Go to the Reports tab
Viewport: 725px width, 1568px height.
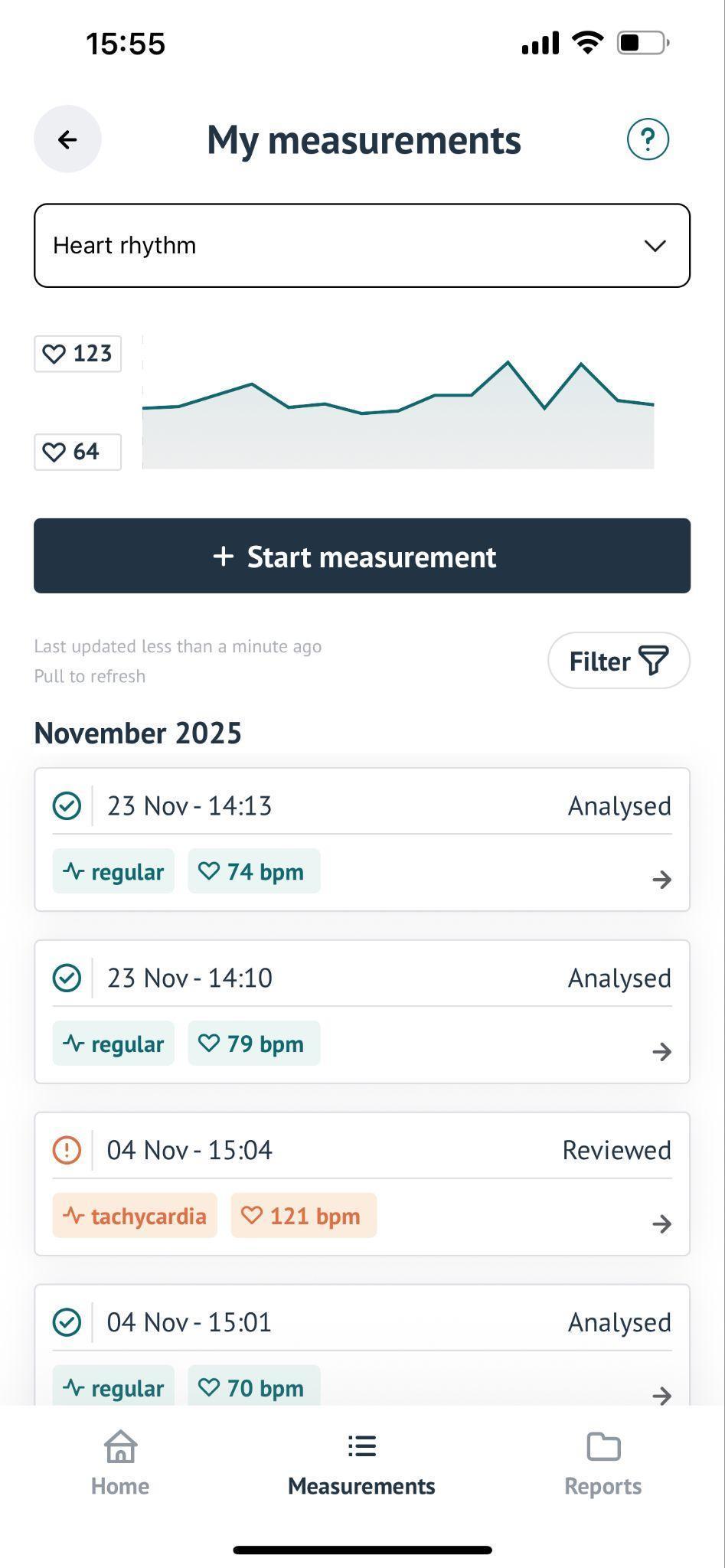coord(603,1465)
